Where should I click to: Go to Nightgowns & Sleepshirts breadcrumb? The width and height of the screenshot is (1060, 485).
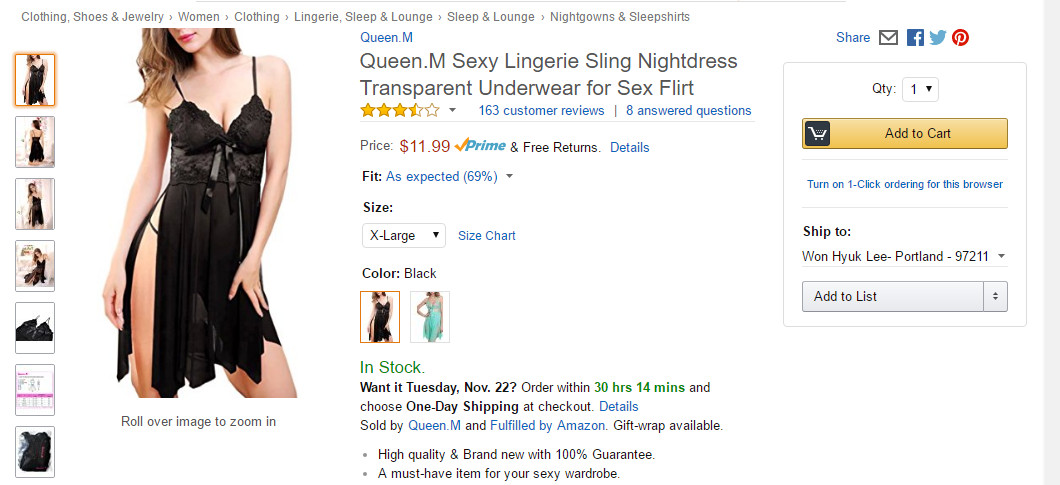pyautogui.click(x=619, y=17)
